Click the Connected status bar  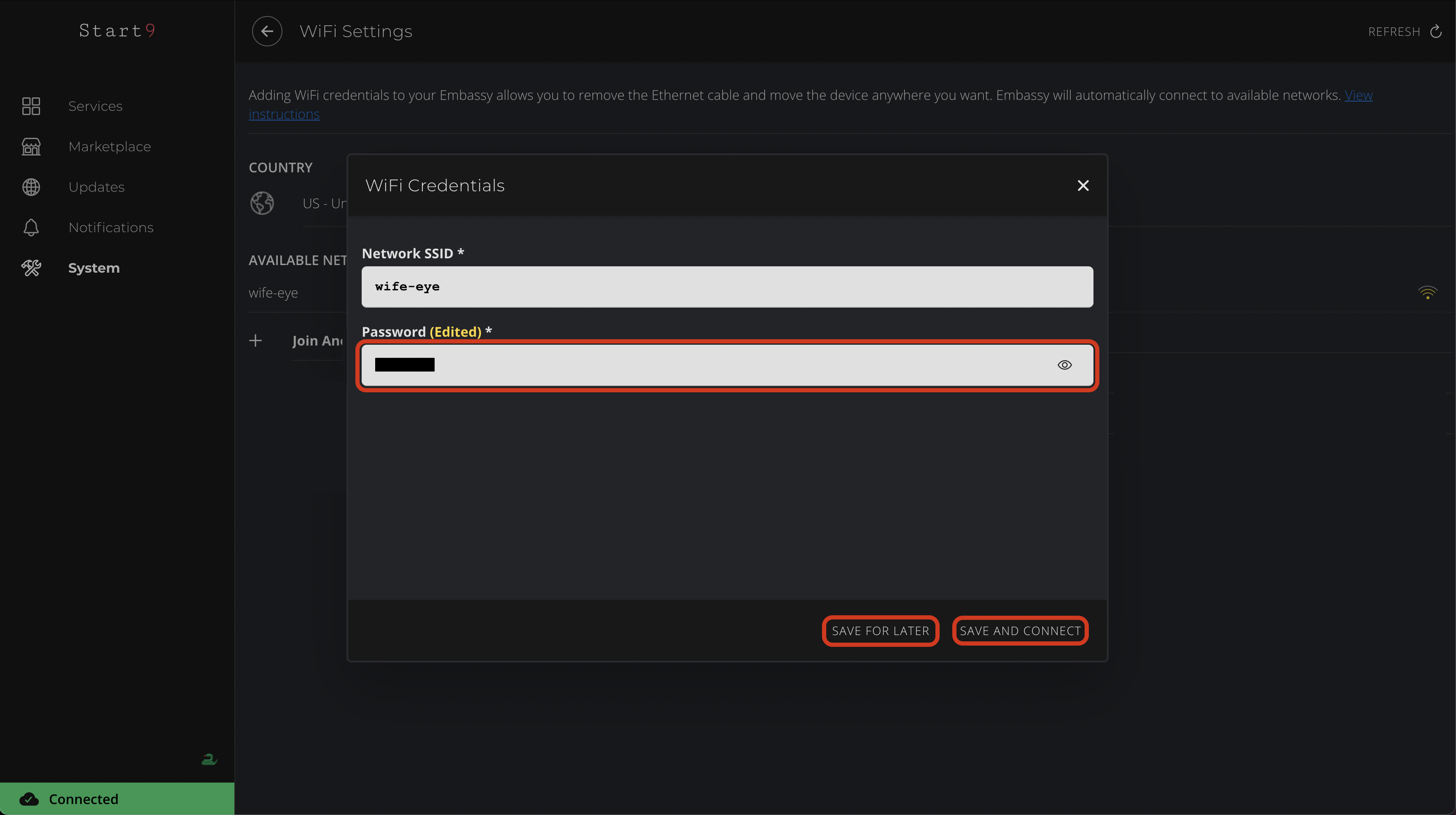click(x=117, y=799)
